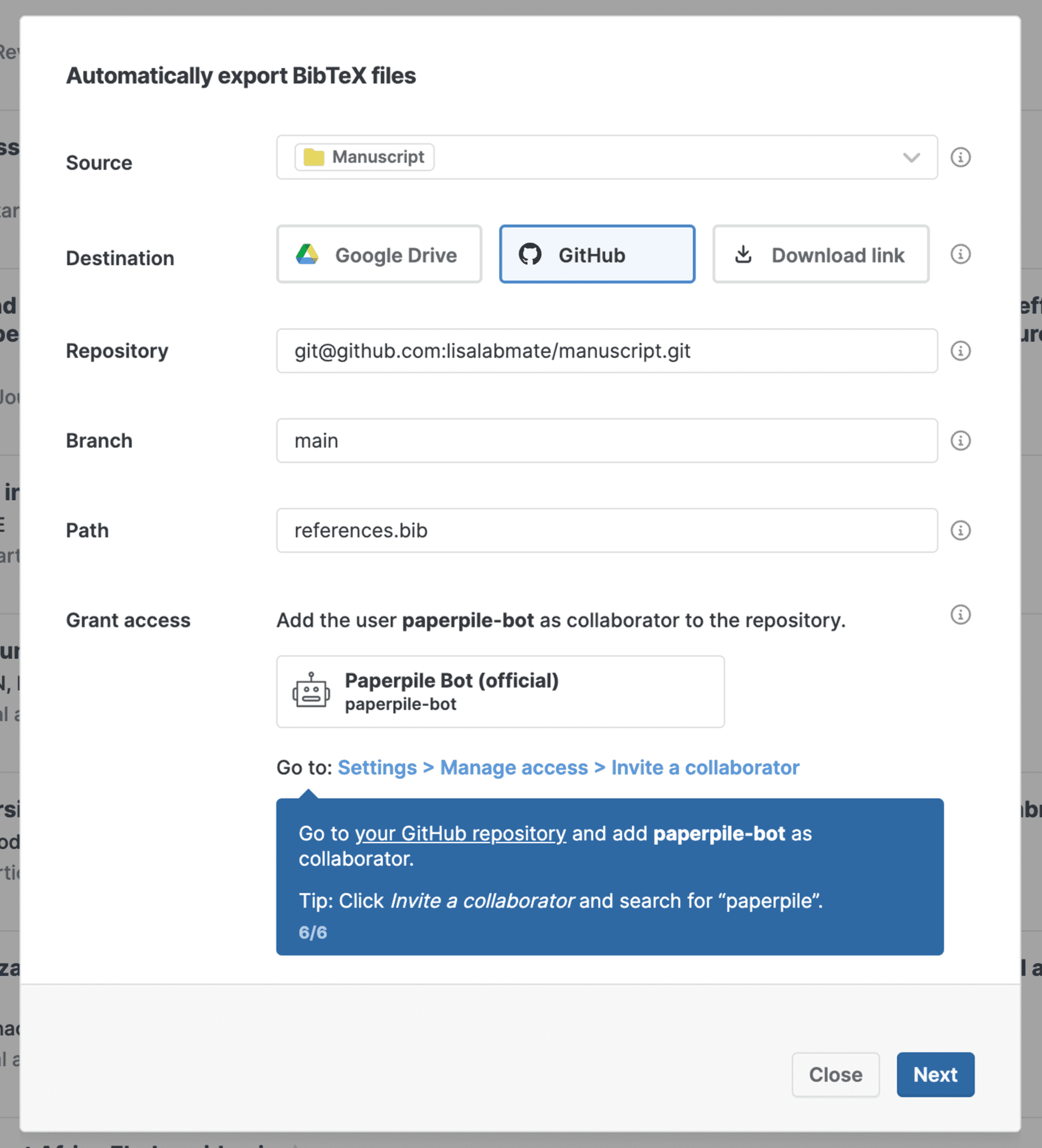Click the info icon for Path field

click(960, 530)
